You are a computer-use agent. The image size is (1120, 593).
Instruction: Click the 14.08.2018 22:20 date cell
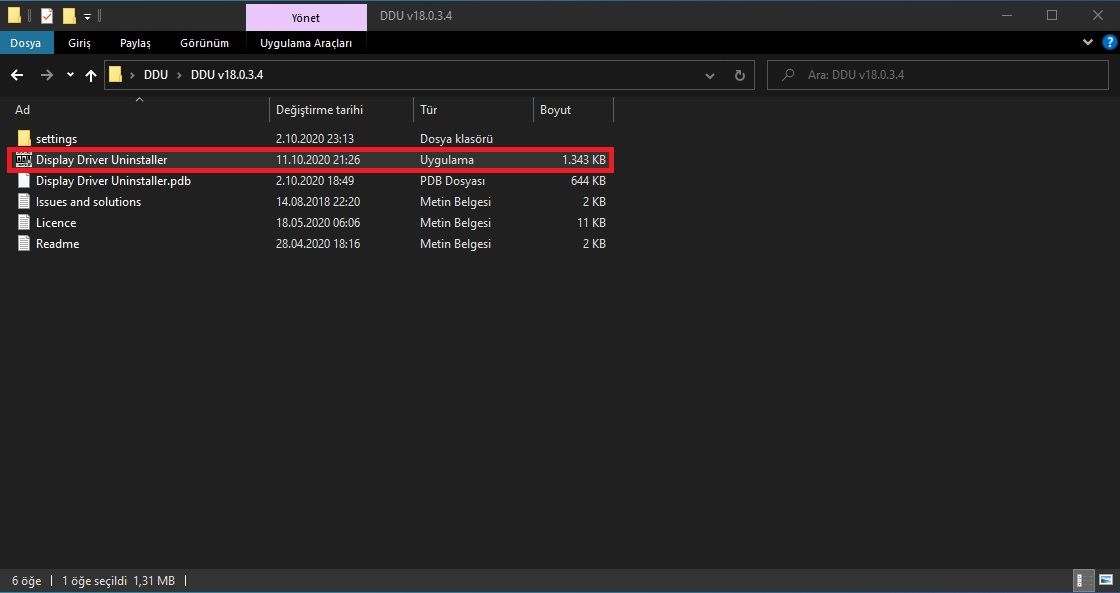click(318, 202)
